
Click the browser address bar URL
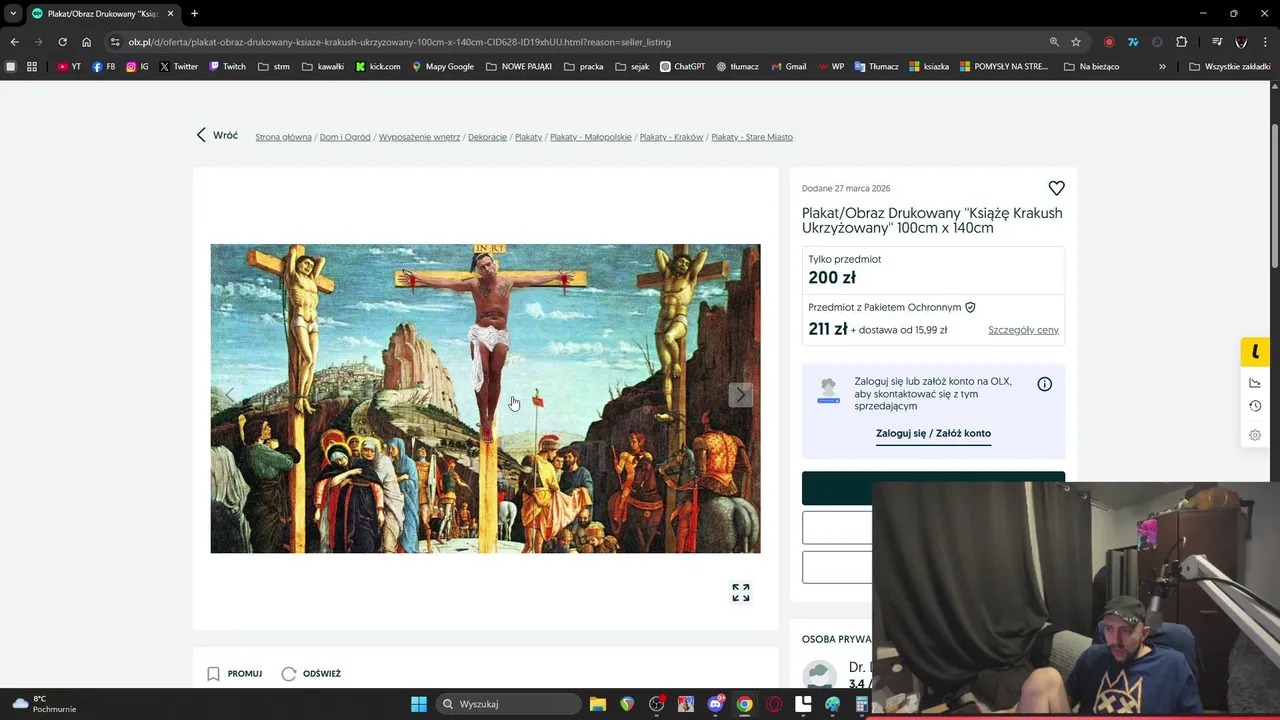399,42
